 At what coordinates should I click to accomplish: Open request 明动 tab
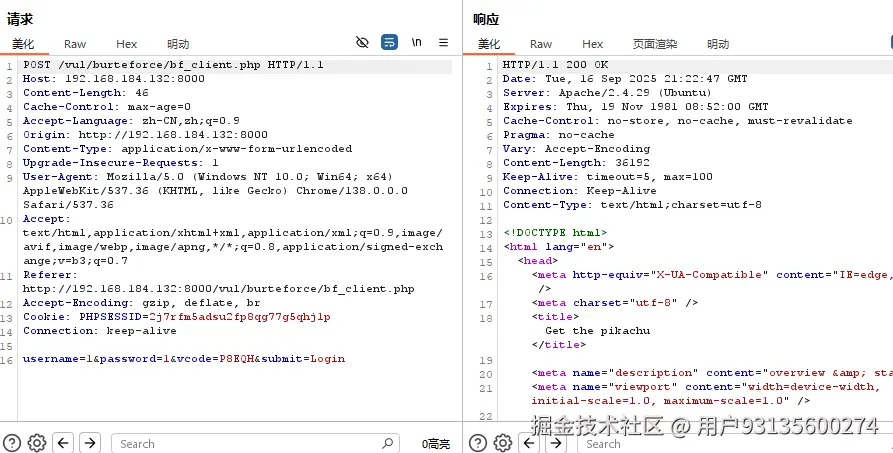tap(178, 44)
